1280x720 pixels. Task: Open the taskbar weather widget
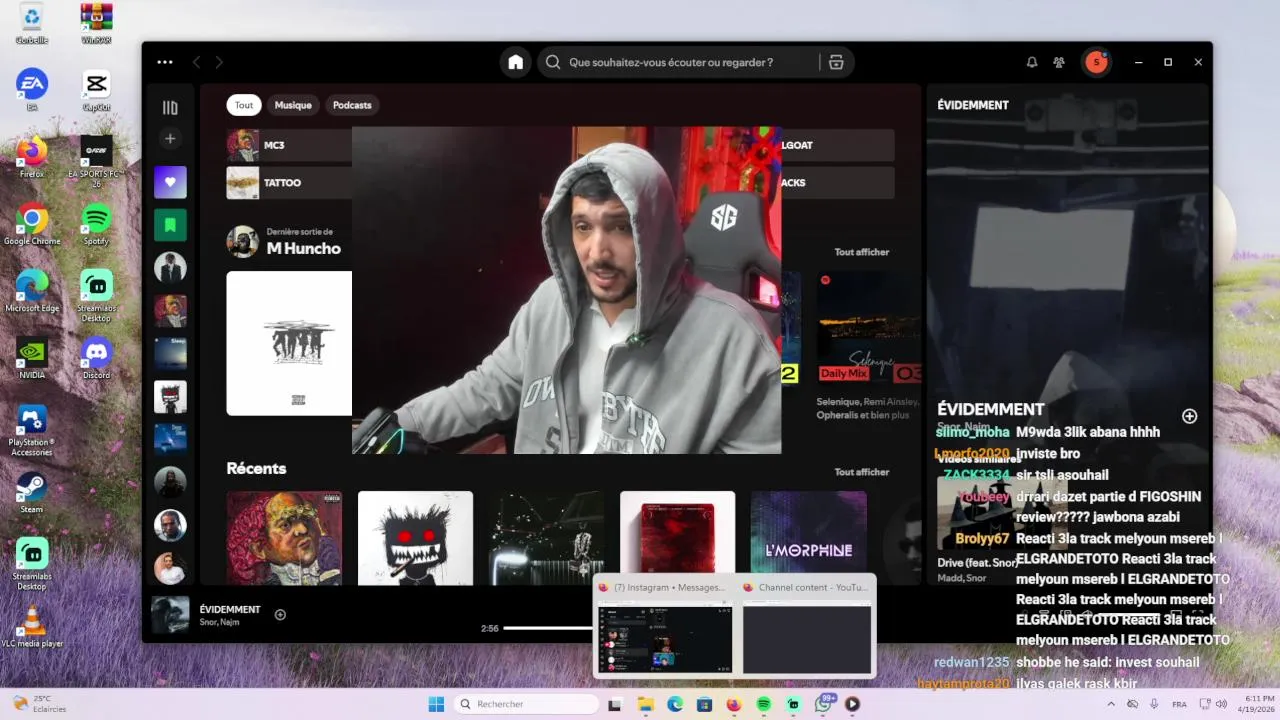pyautogui.click(x=38, y=704)
